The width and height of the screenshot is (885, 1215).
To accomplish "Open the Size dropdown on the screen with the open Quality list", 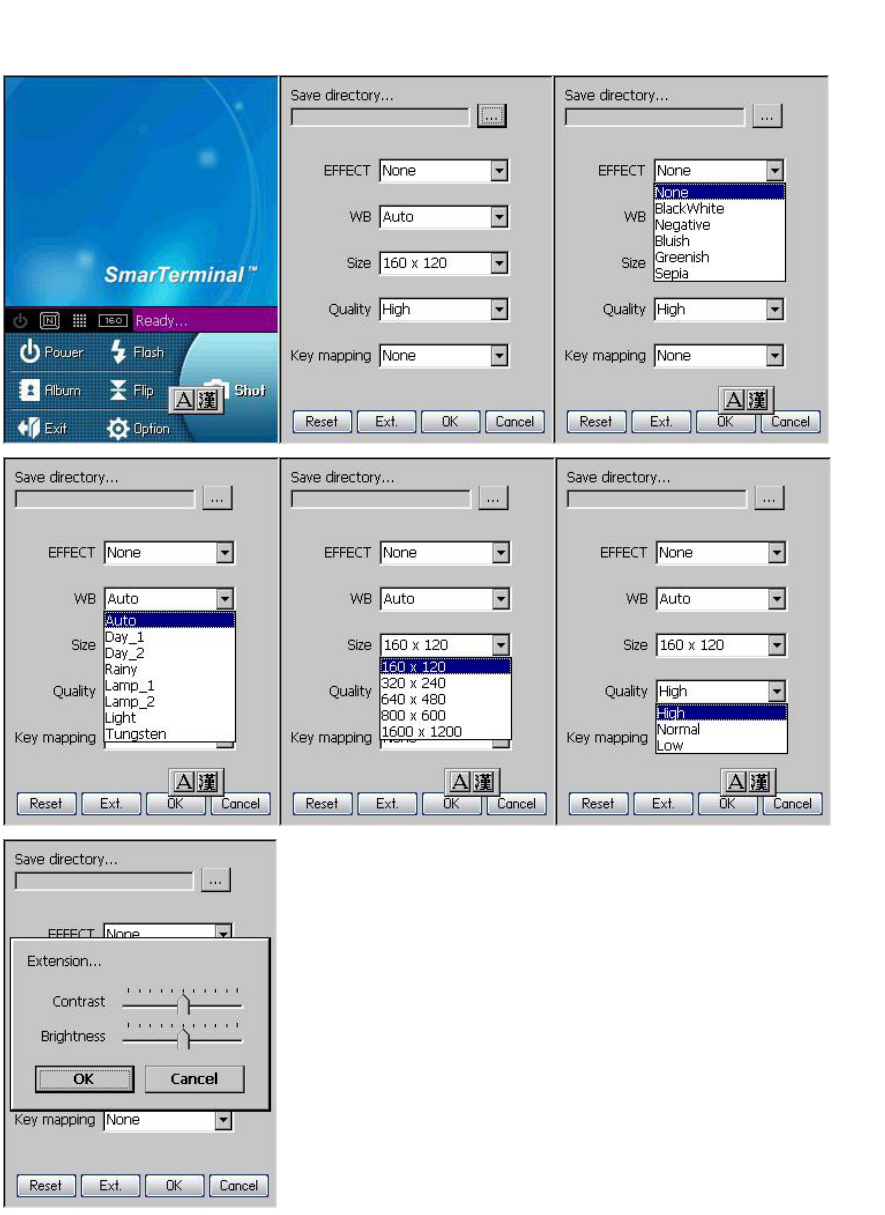I will click(x=777, y=645).
